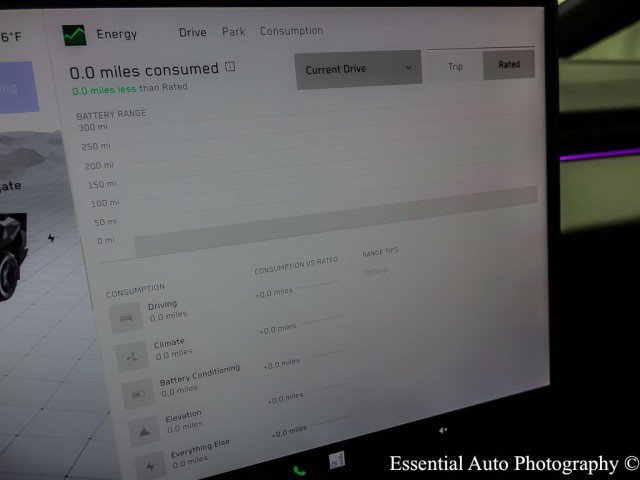Select the Trip toggle option
The width and height of the screenshot is (640, 480).
pos(455,66)
